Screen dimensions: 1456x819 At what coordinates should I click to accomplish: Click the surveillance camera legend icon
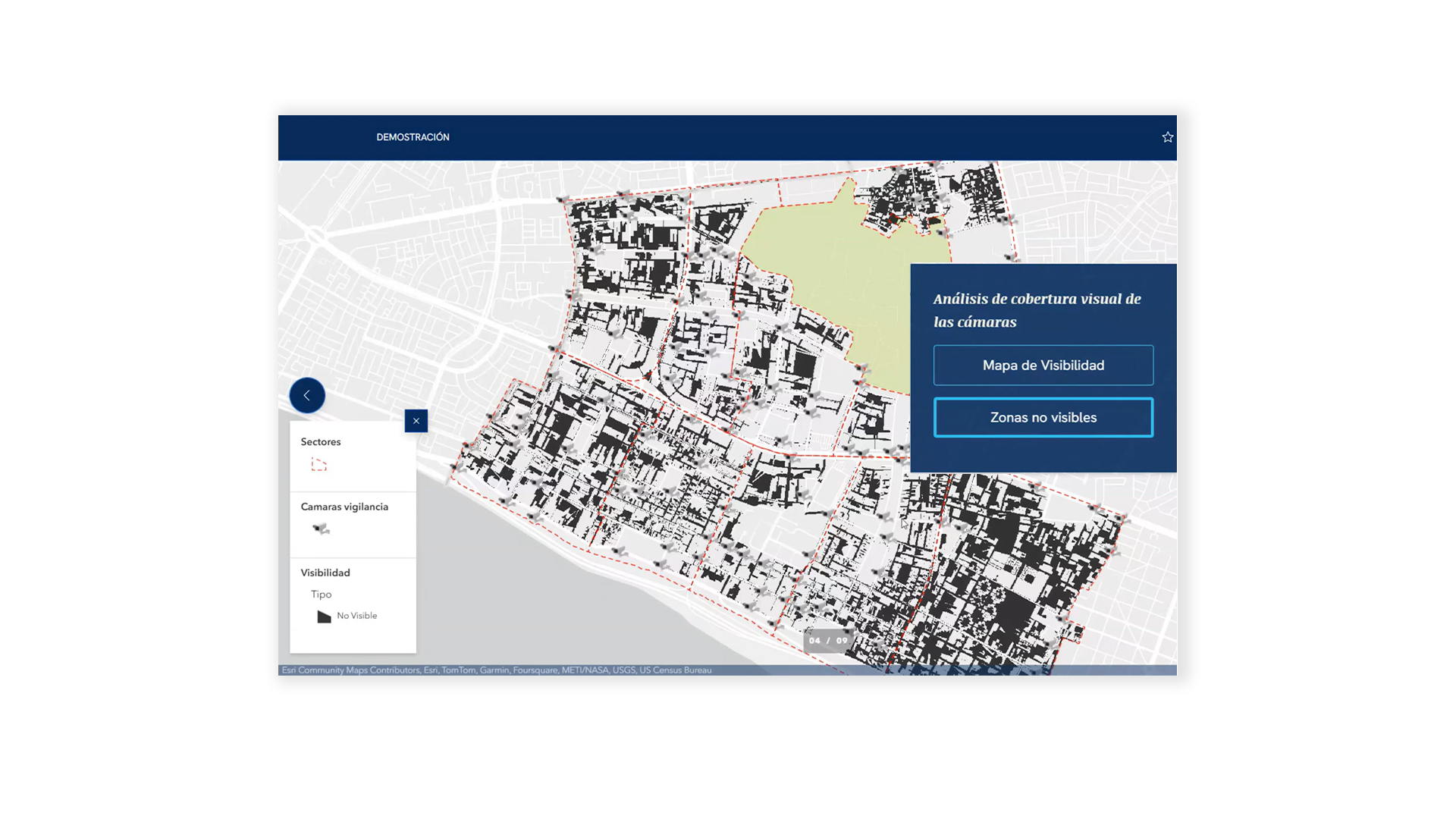[x=322, y=529]
